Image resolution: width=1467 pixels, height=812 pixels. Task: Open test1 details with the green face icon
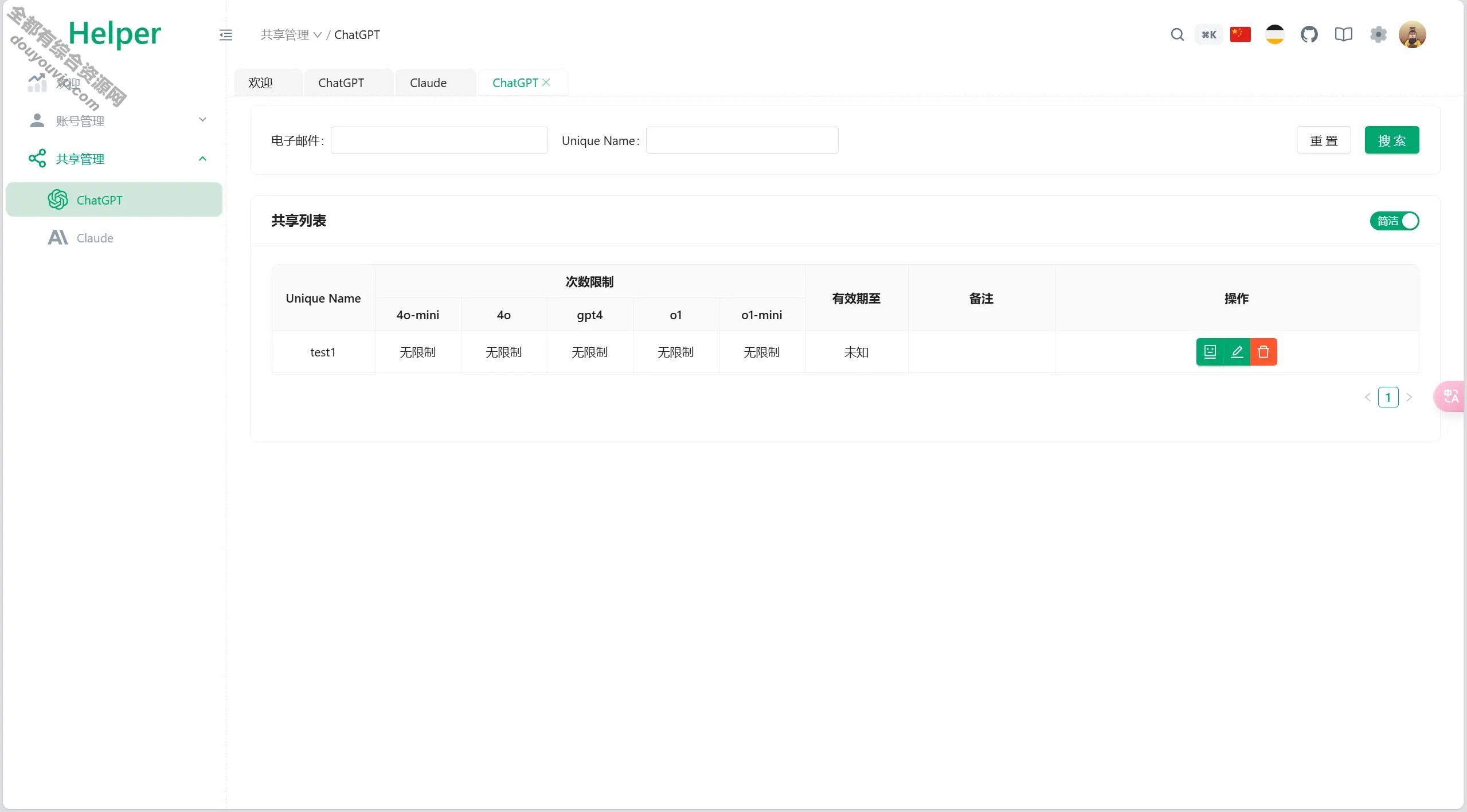[1210, 352]
